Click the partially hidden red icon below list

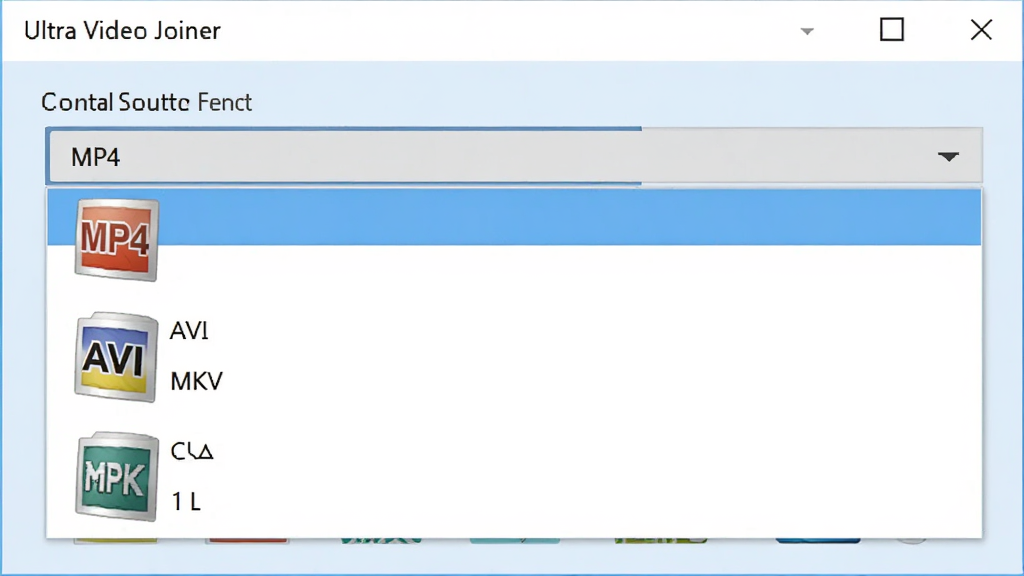248,540
